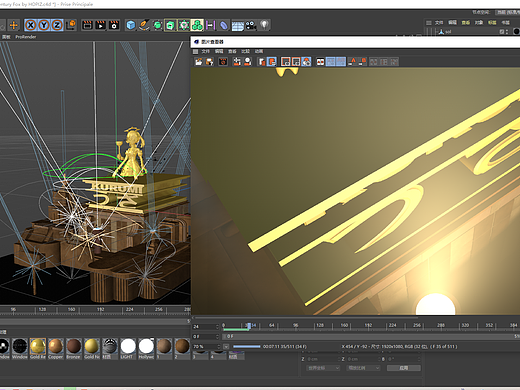This screenshot has width=520, height=390.
Task: Open the ProRender viewport menu
Action: pos(26,37)
